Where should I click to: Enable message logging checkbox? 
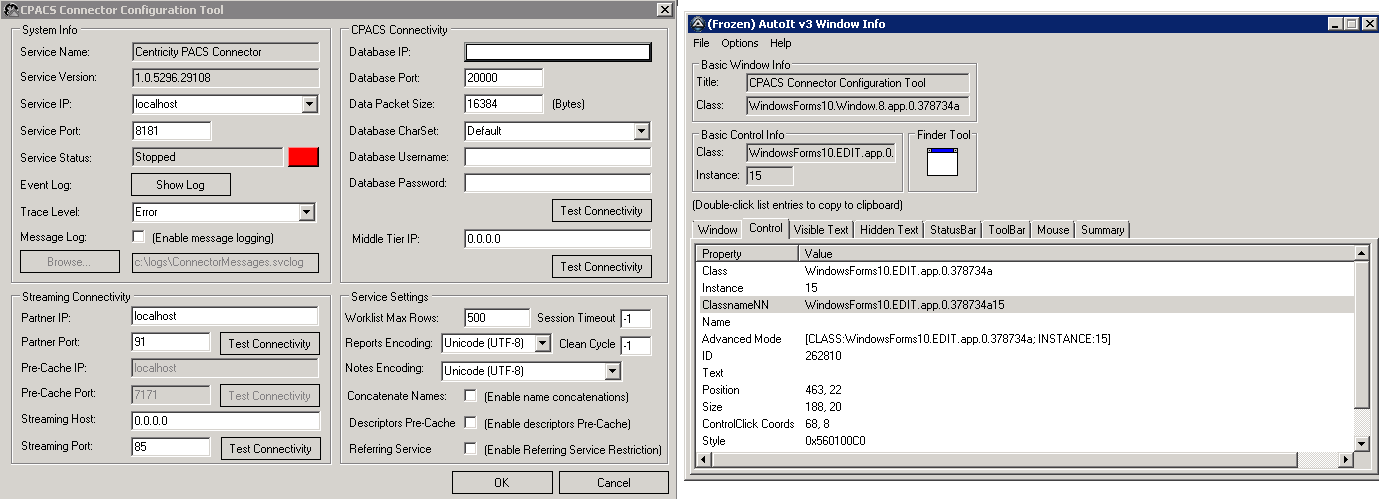click(x=139, y=237)
